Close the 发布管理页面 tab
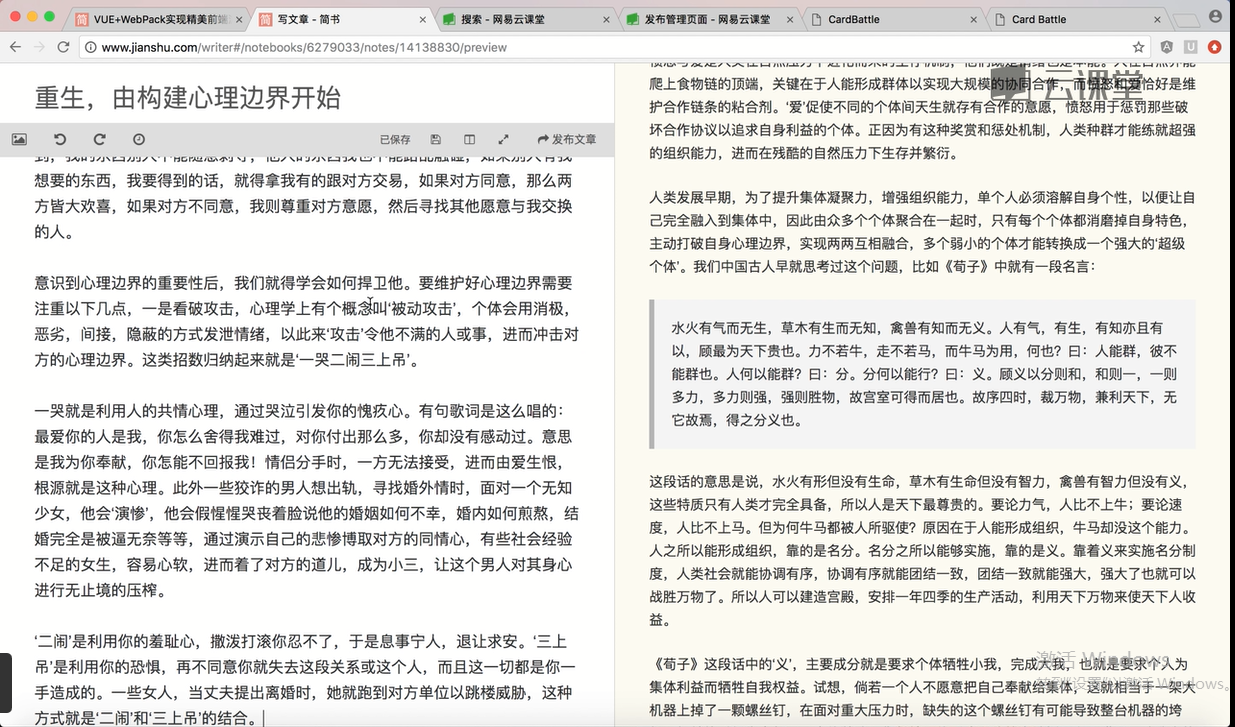 (x=791, y=19)
